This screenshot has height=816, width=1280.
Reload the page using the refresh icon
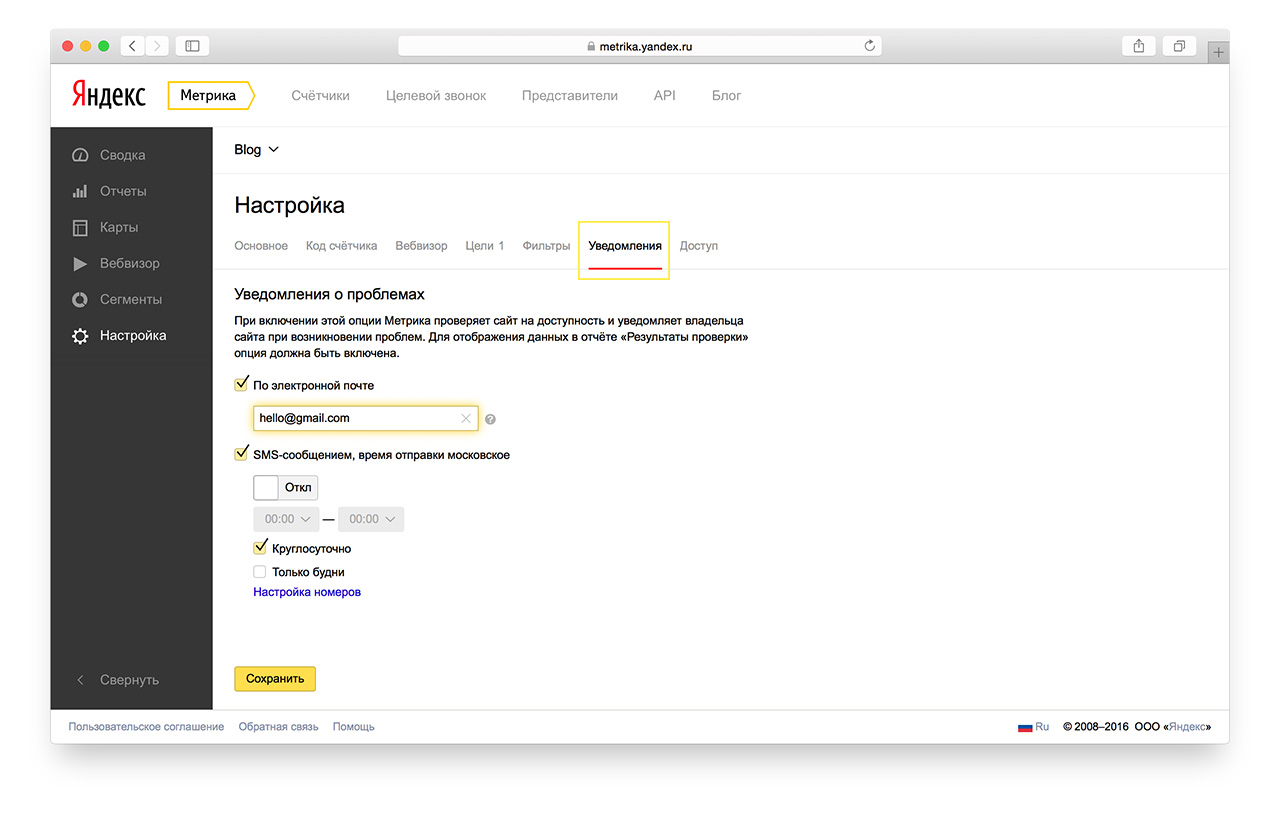[x=869, y=46]
